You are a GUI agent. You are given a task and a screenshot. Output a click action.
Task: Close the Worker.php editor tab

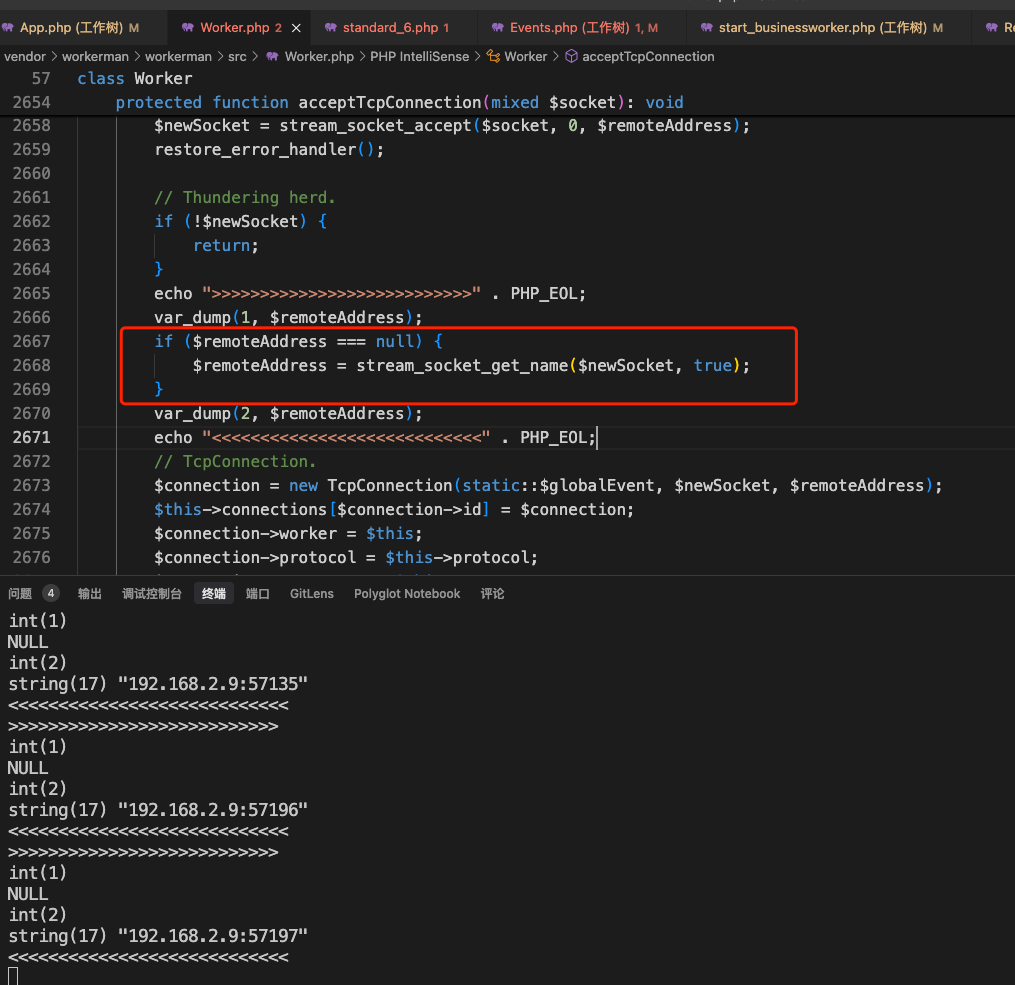point(296,28)
